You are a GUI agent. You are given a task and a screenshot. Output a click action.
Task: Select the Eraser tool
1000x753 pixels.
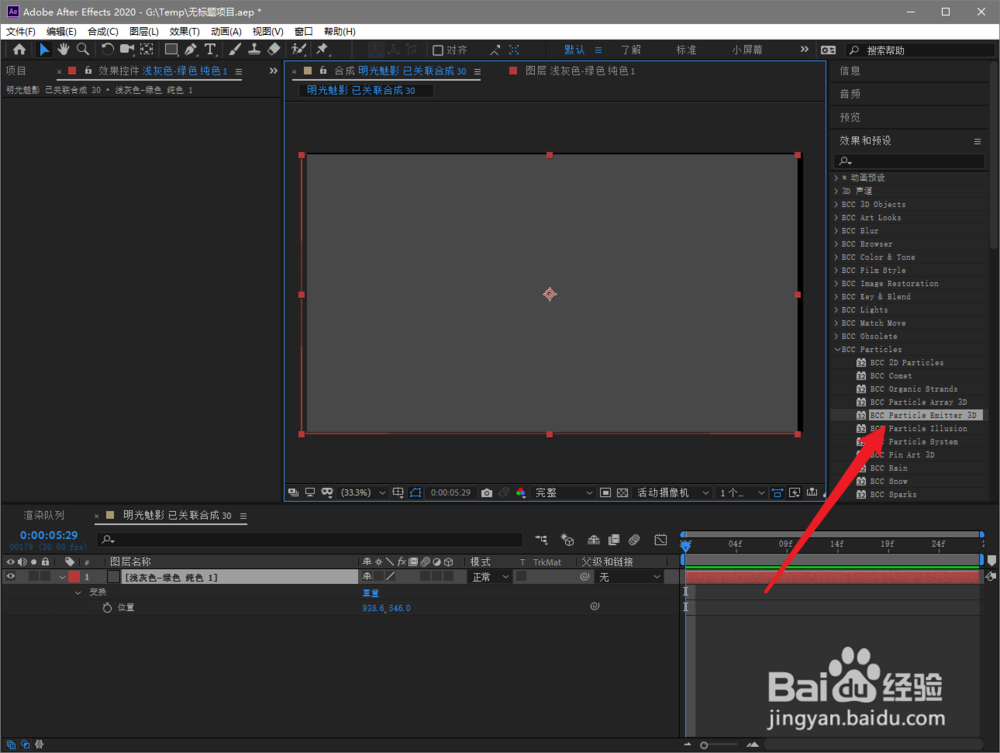[274, 49]
